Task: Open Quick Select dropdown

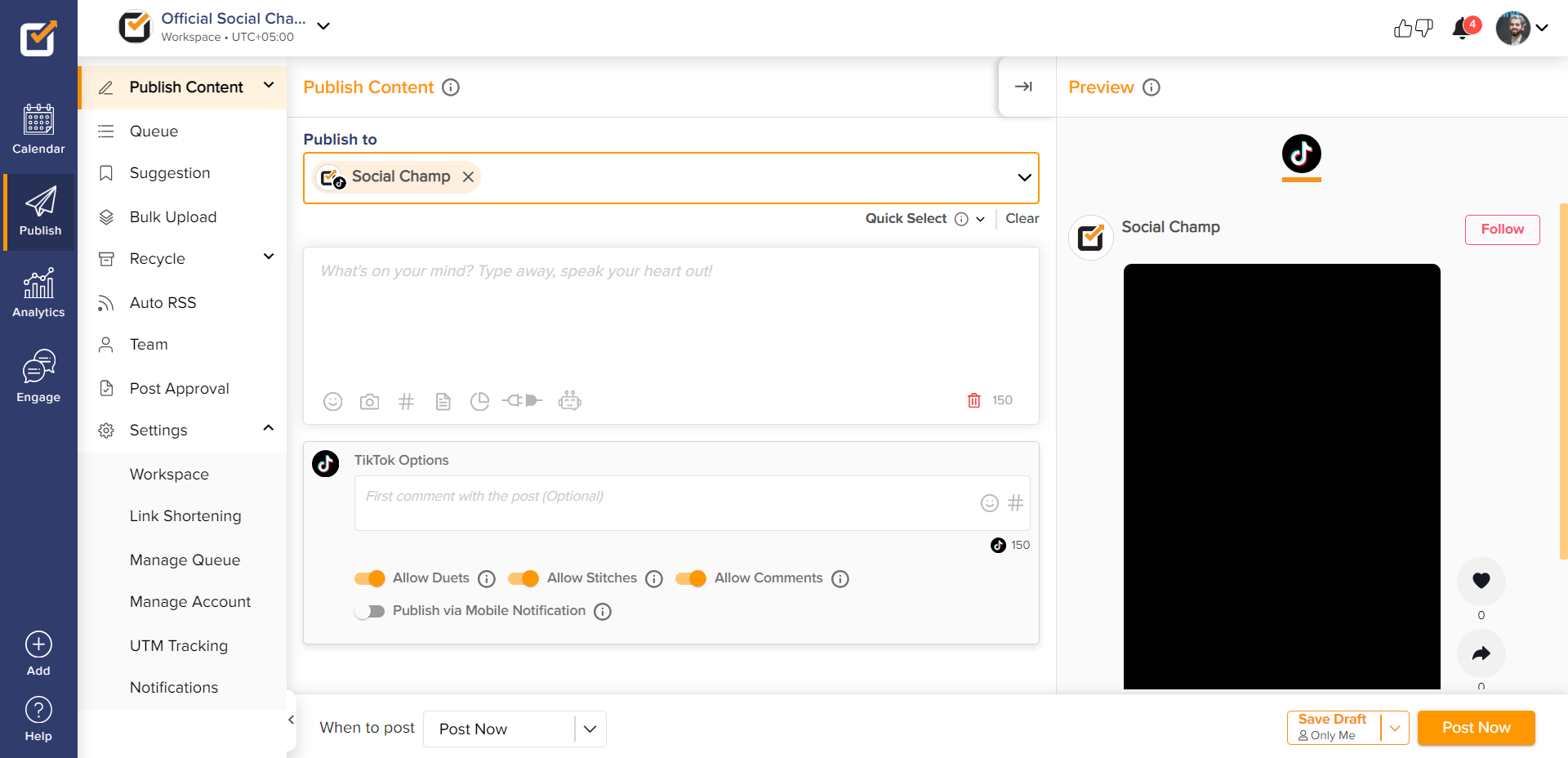Action: [925, 219]
